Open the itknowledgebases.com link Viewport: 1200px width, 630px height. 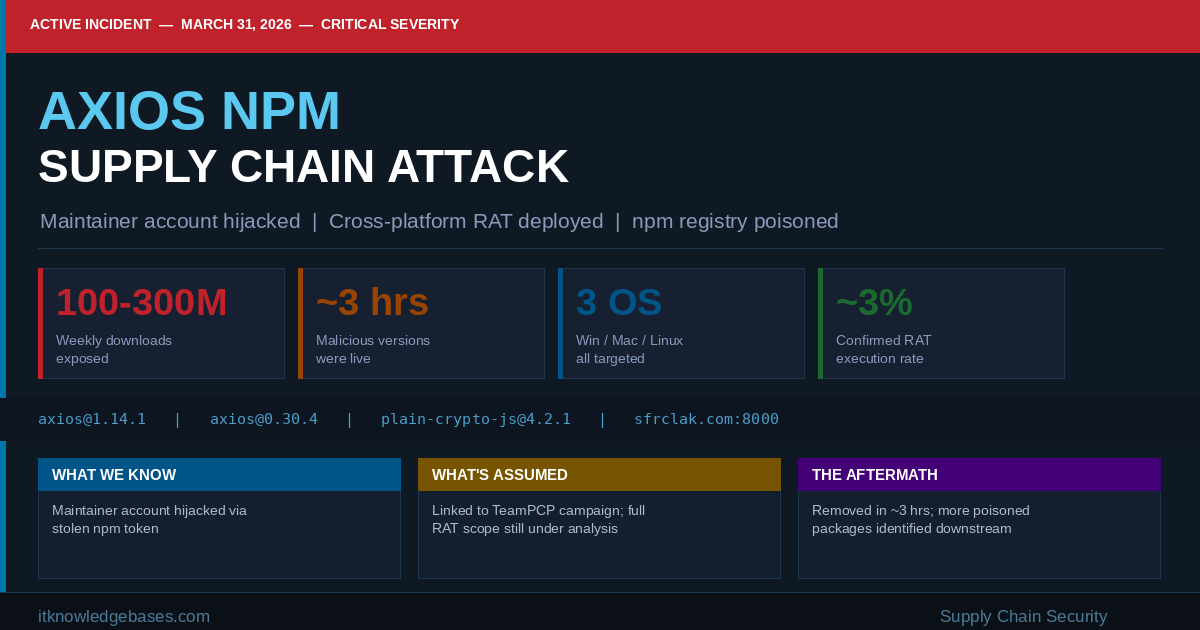(x=124, y=616)
